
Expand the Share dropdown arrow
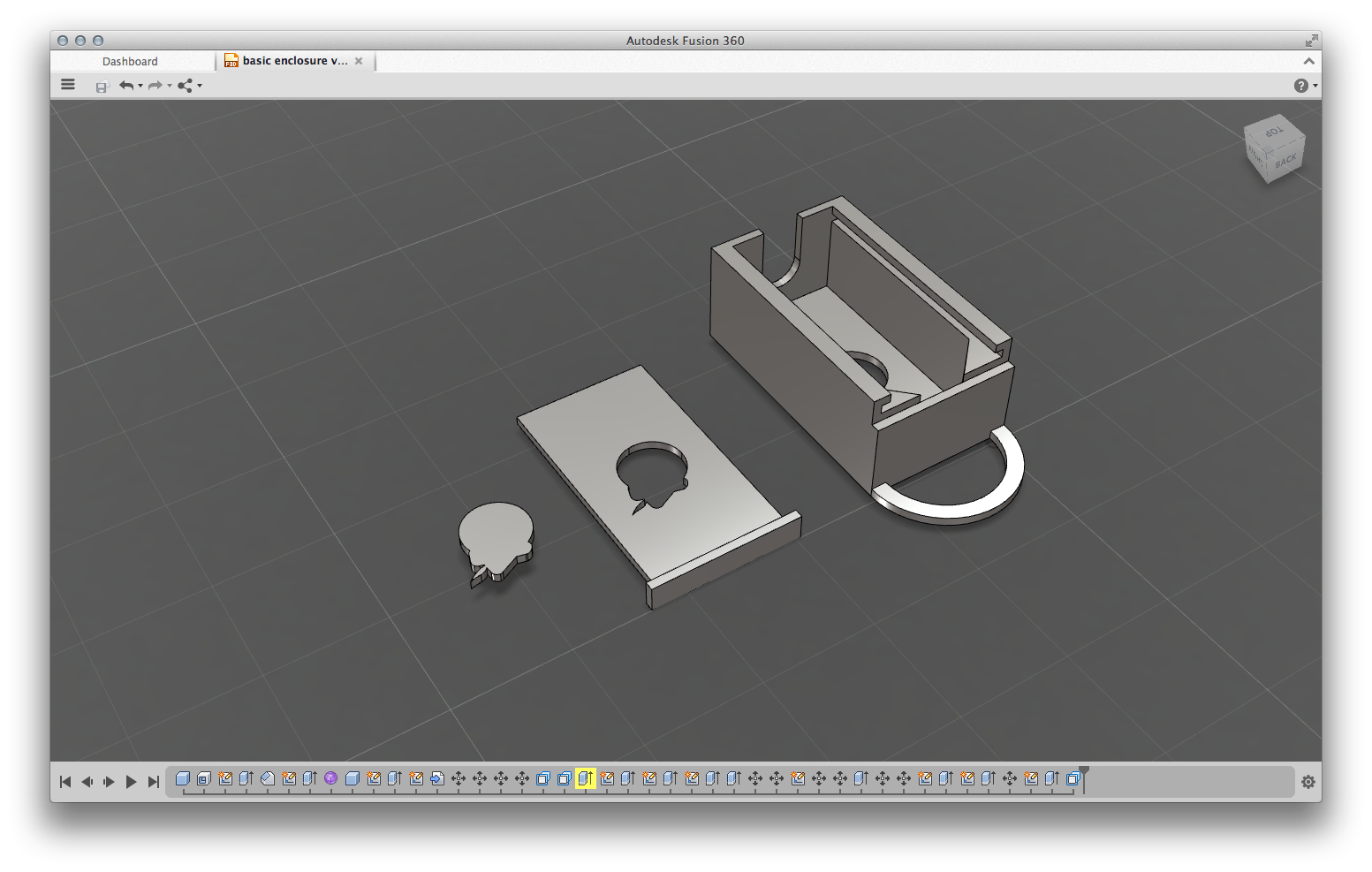tap(200, 86)
